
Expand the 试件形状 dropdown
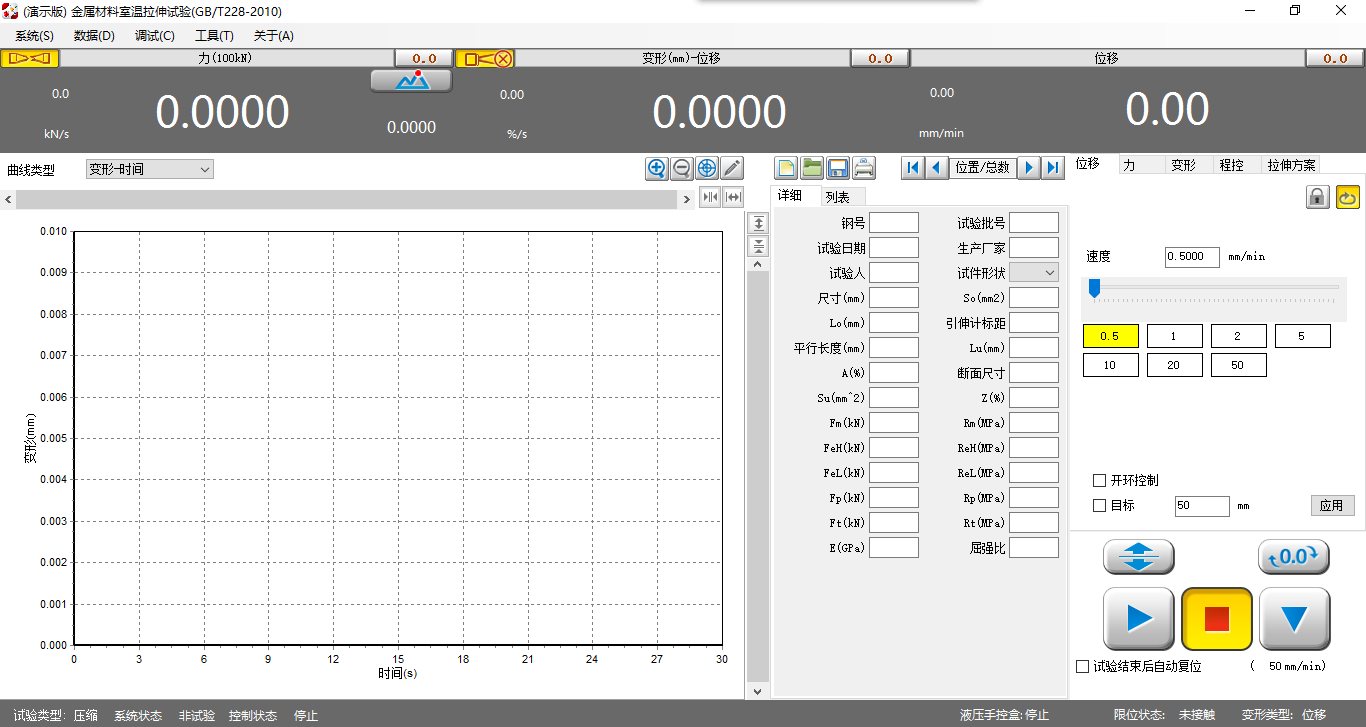coord(1034,272)
